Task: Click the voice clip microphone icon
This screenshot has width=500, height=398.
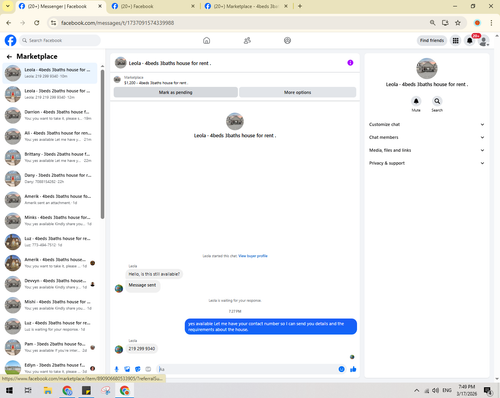Action: [x=117, y=369]
